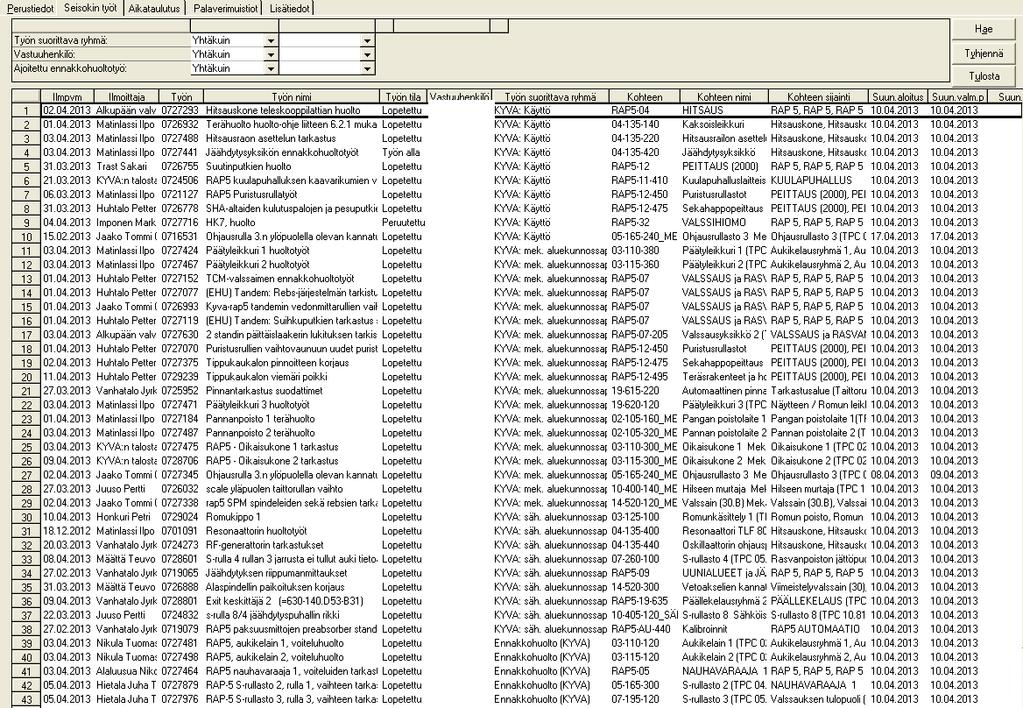Click the Suun.valm.p column header
The image size is (1023, 708).
point(958,97)
